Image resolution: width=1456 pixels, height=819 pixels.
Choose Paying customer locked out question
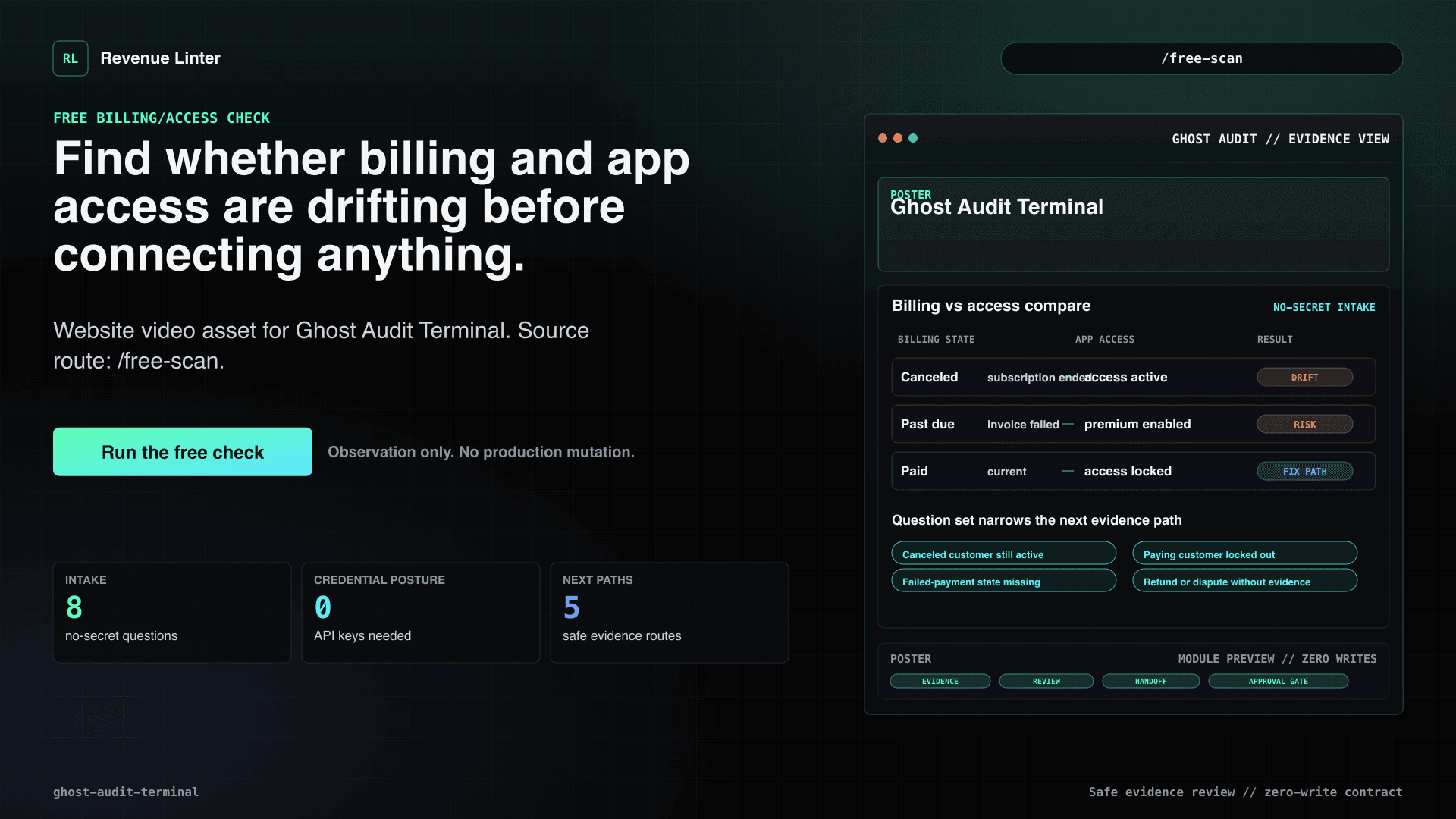(1244, 554)
